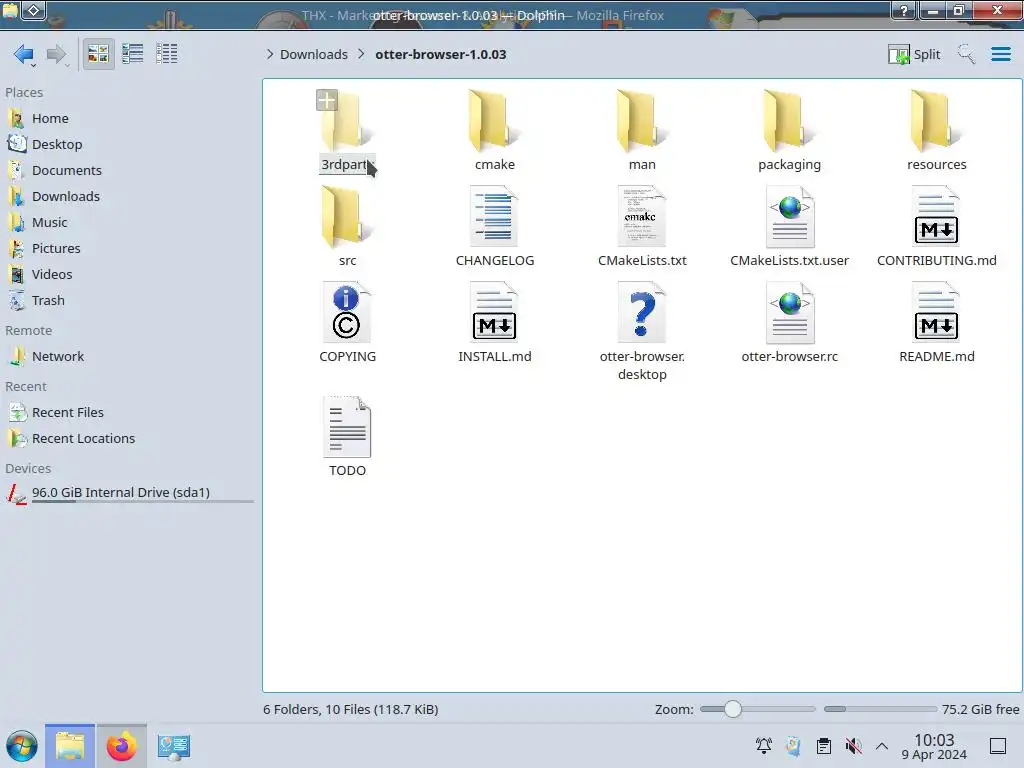The width and height of the screenshot is (1024, 768).
Task: Open the start menu orb
Action: 22,746
